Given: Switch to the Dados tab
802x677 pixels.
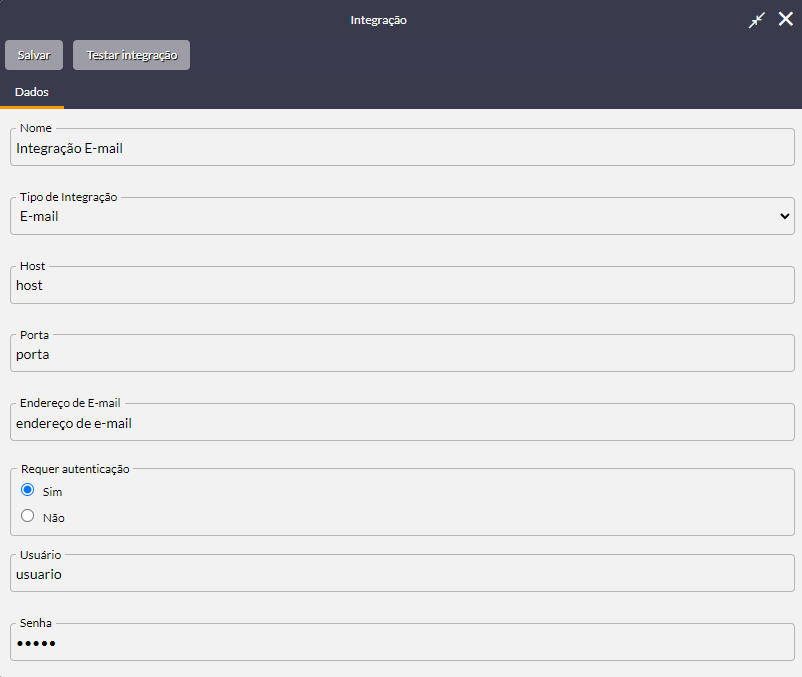Looking at the screenshot, I should [32, 92].
